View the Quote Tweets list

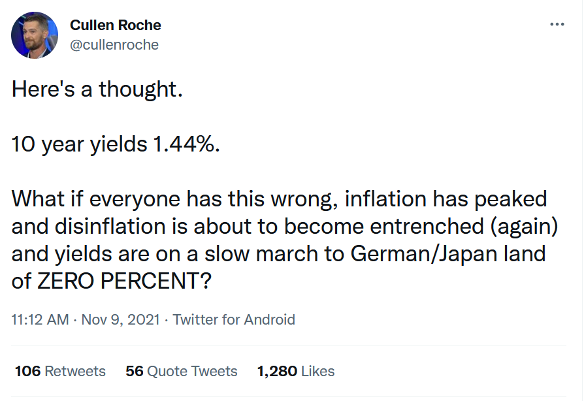181,371
